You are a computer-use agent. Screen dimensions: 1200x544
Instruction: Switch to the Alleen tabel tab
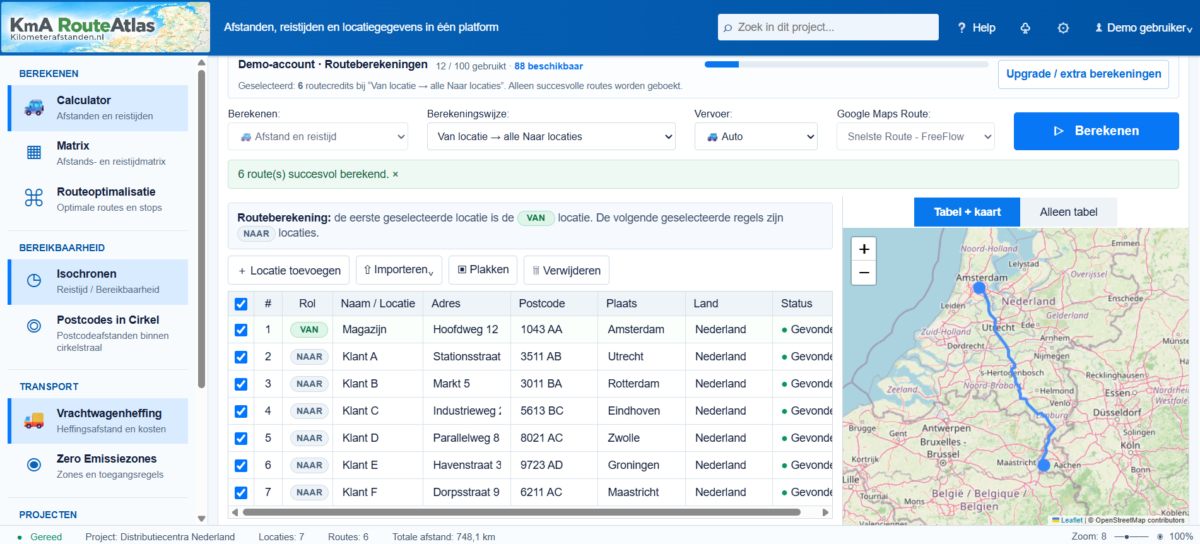click(x=1068, y=212)
